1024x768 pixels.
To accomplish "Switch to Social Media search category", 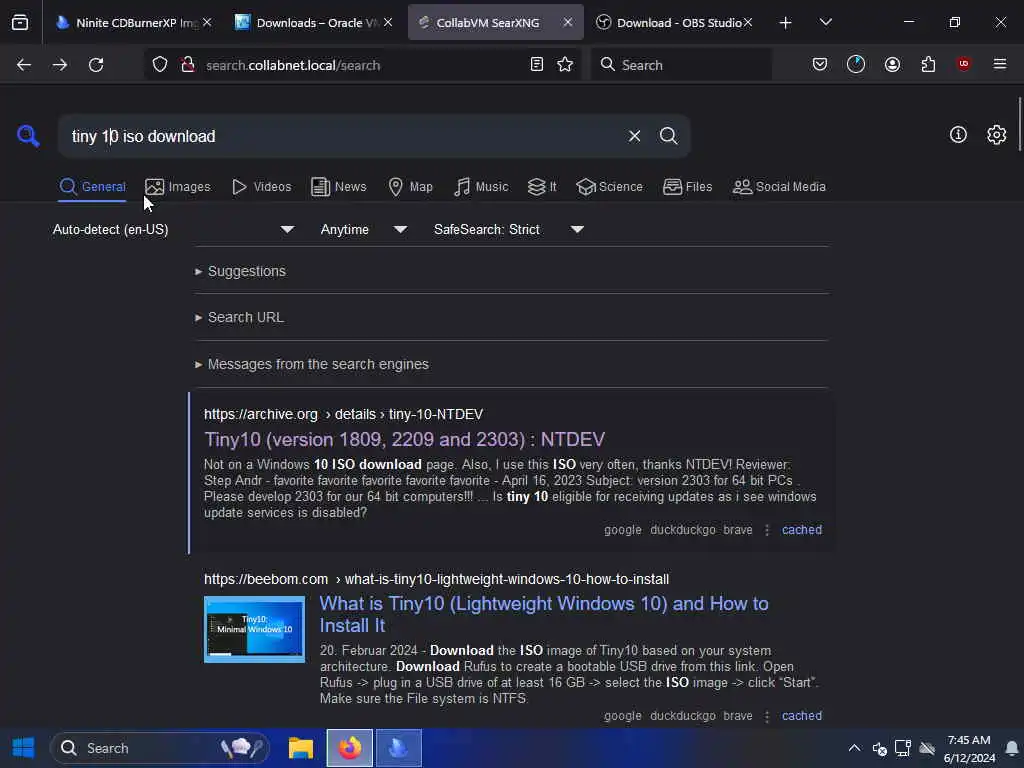I will (779, 187).
